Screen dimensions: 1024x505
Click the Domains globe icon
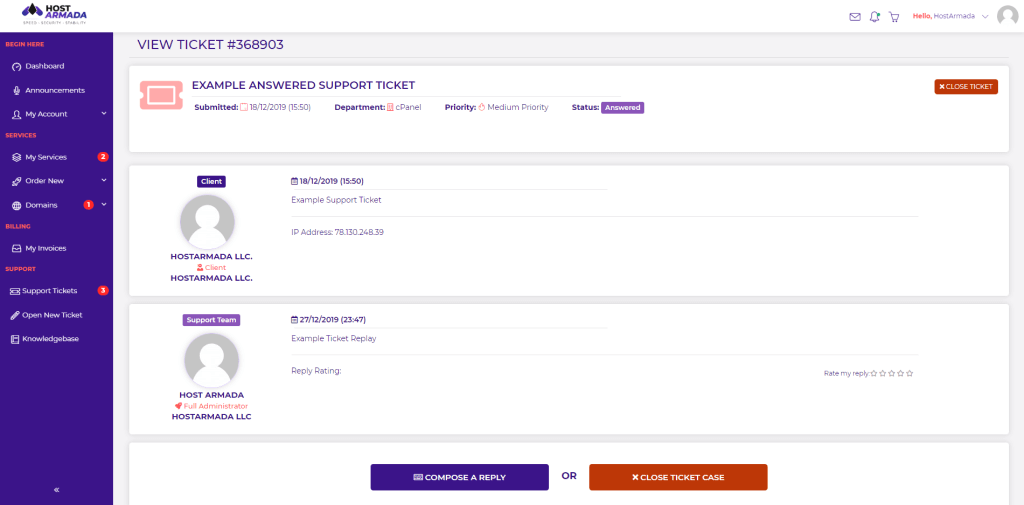coord(16,205)
